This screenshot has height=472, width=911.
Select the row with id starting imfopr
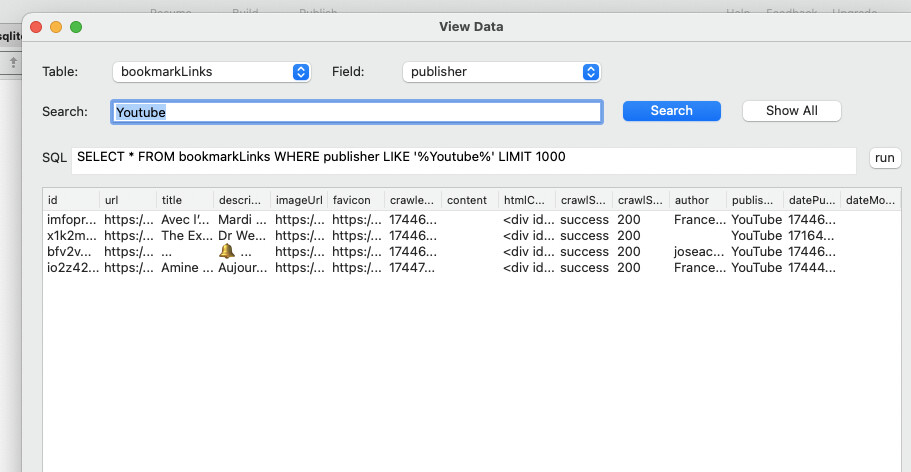(x=71, y=220)
